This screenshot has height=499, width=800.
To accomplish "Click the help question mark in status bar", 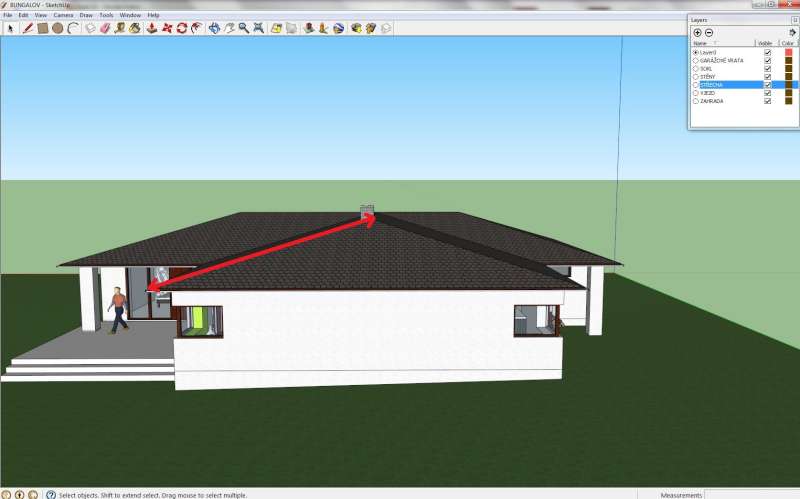I will tap(32, 494).
